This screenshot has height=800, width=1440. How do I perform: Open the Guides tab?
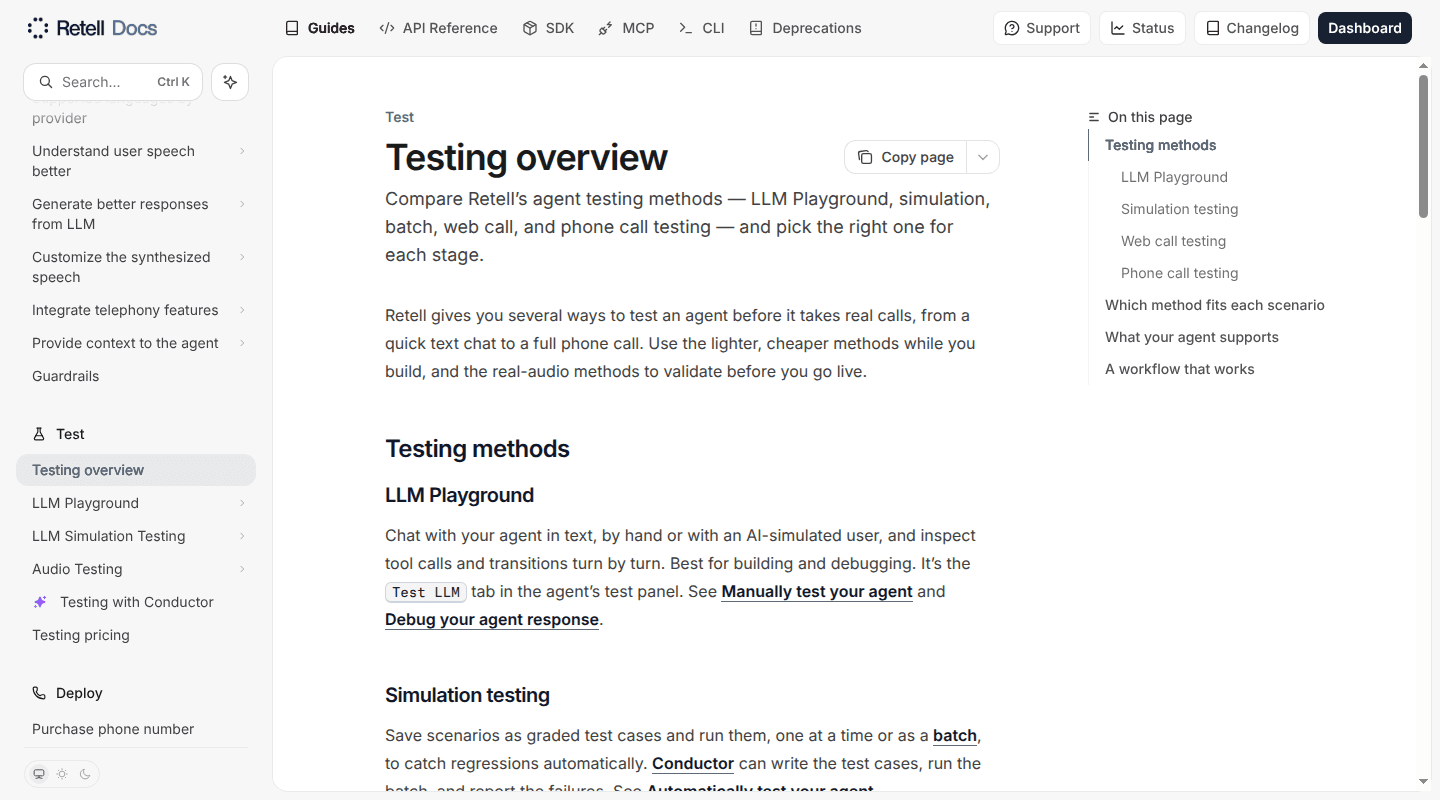(x=320, y=28)
